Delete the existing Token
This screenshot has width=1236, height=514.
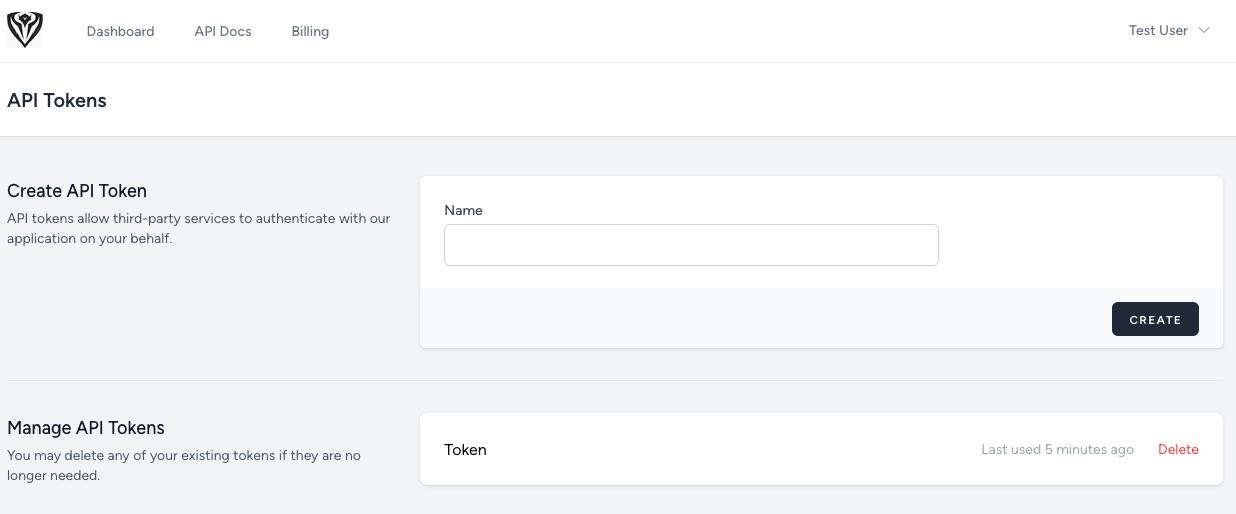(1178, 450)
